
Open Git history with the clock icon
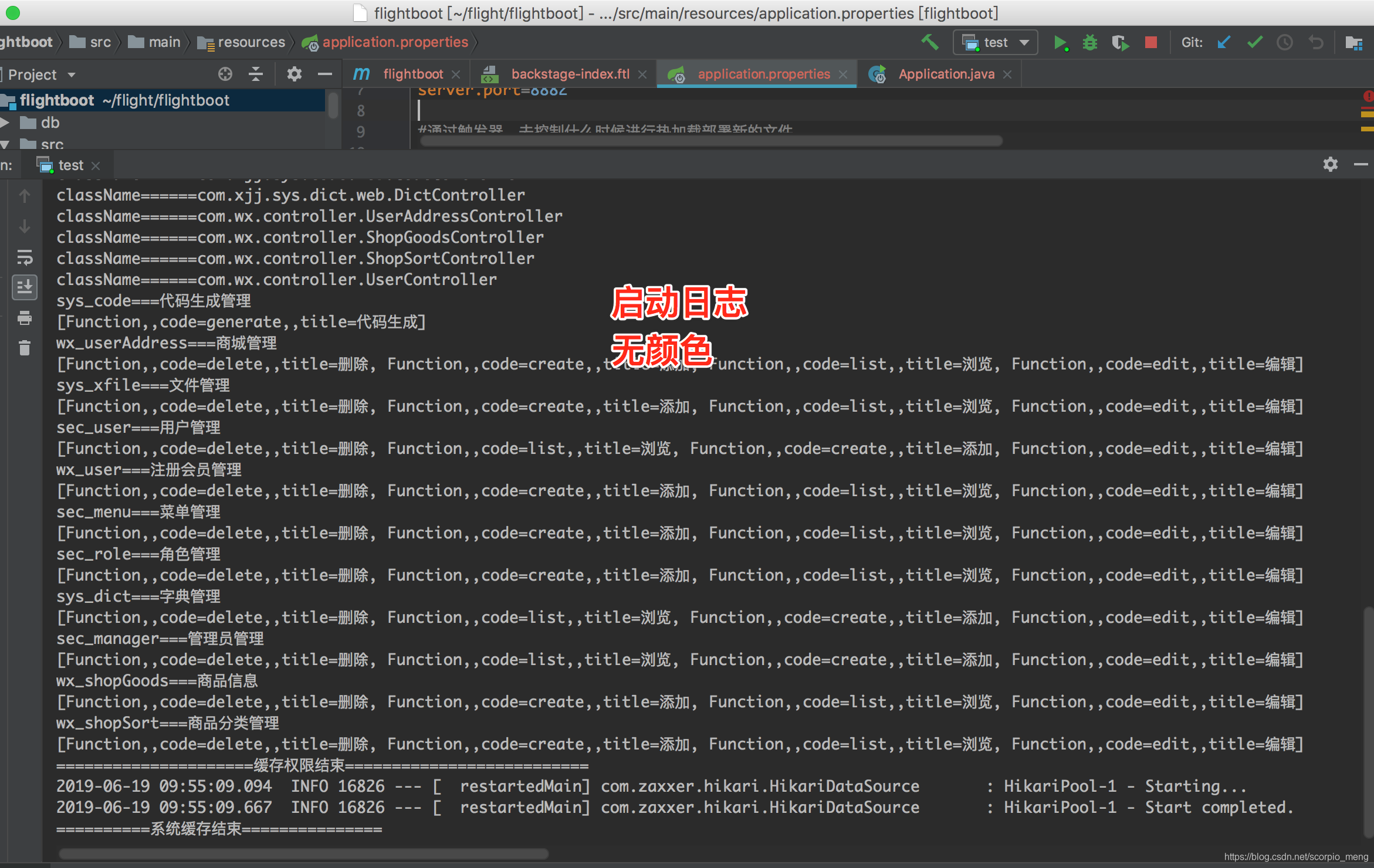tap(1285, 43)
